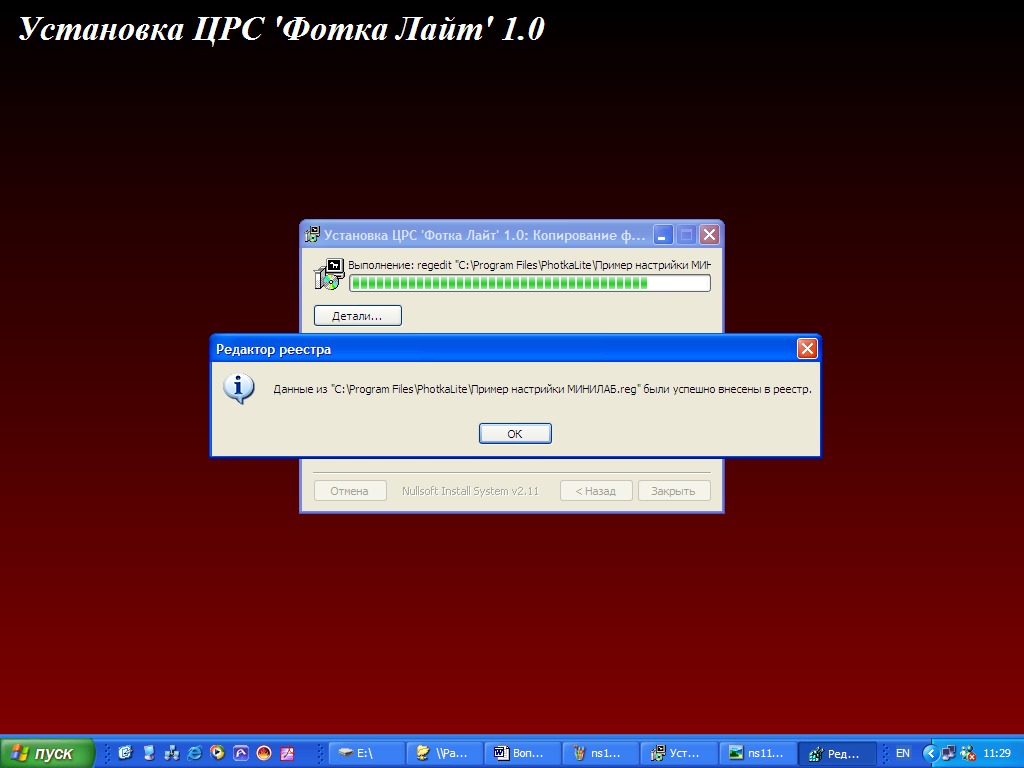Close the Редактор реестра message box

click(807, 349)
